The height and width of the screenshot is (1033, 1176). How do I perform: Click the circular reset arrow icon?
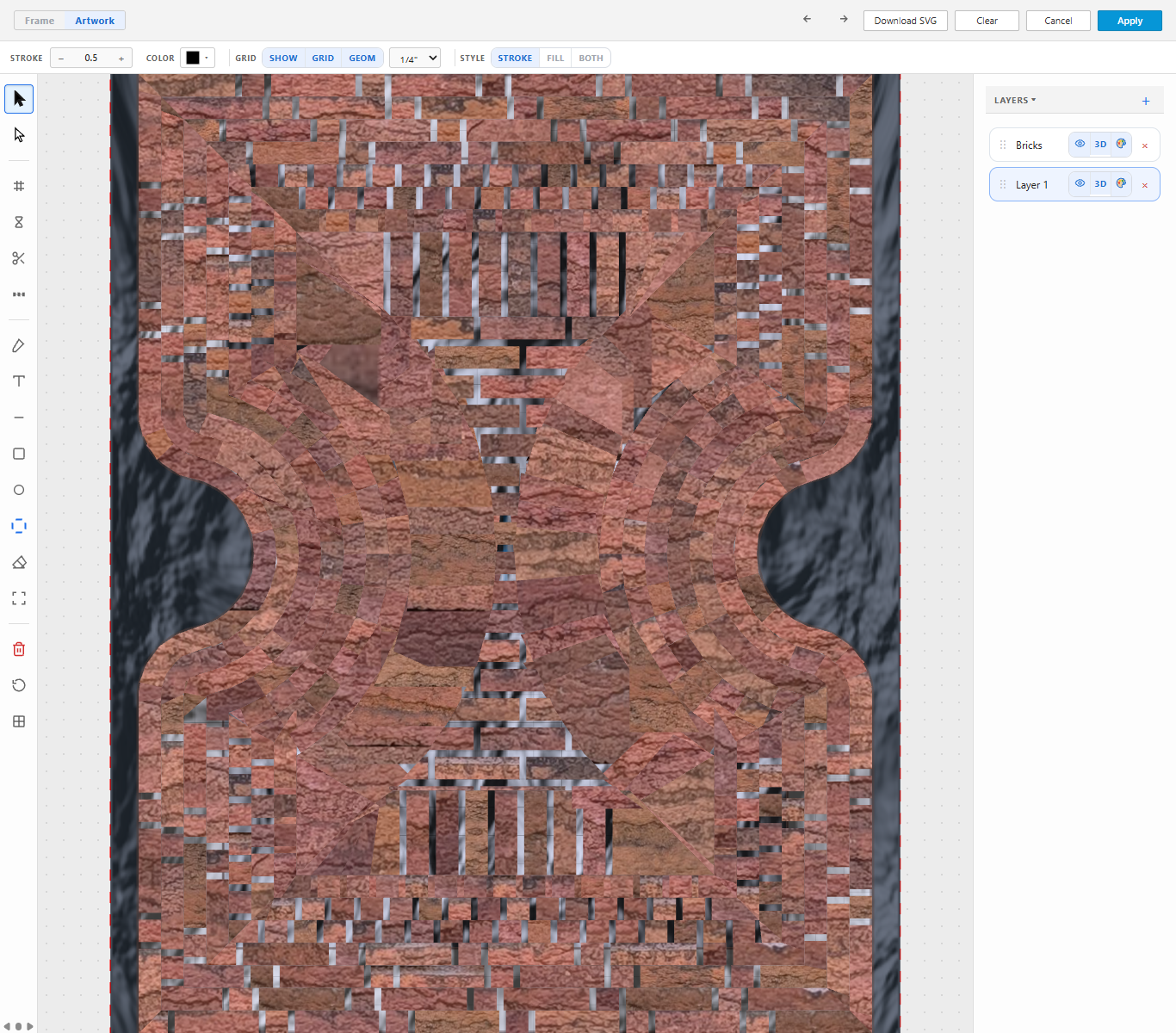(x=19, y=685)
